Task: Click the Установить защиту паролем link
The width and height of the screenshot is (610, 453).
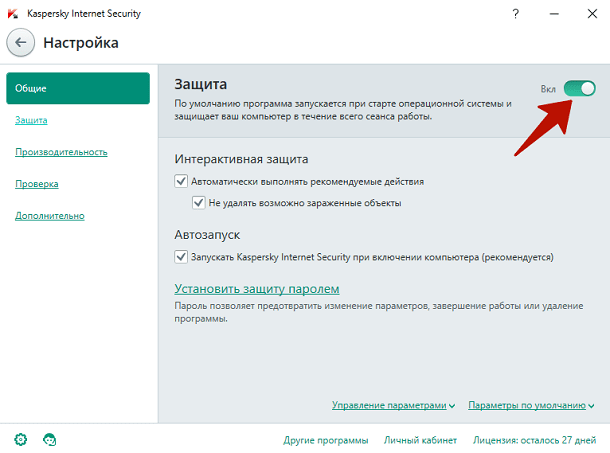Action: tap(264, 289)
